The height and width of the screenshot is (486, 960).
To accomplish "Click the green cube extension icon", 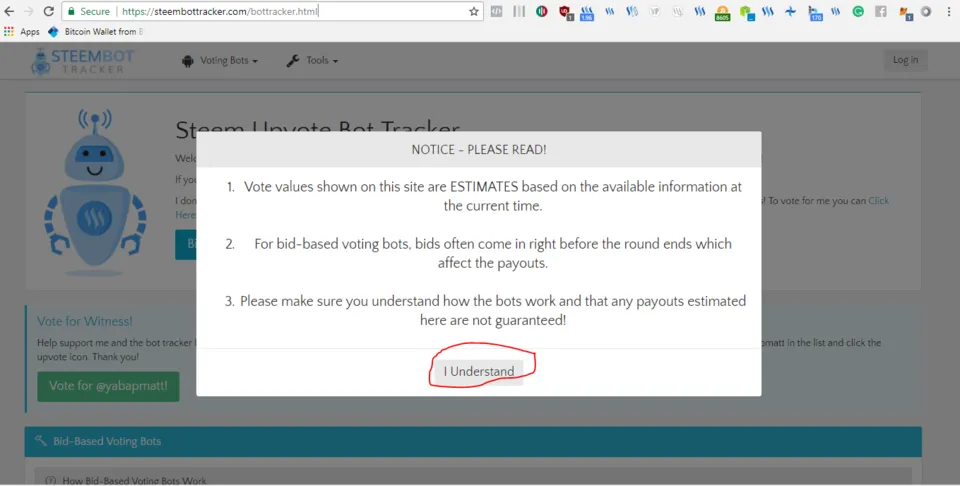I will point(746,12).
